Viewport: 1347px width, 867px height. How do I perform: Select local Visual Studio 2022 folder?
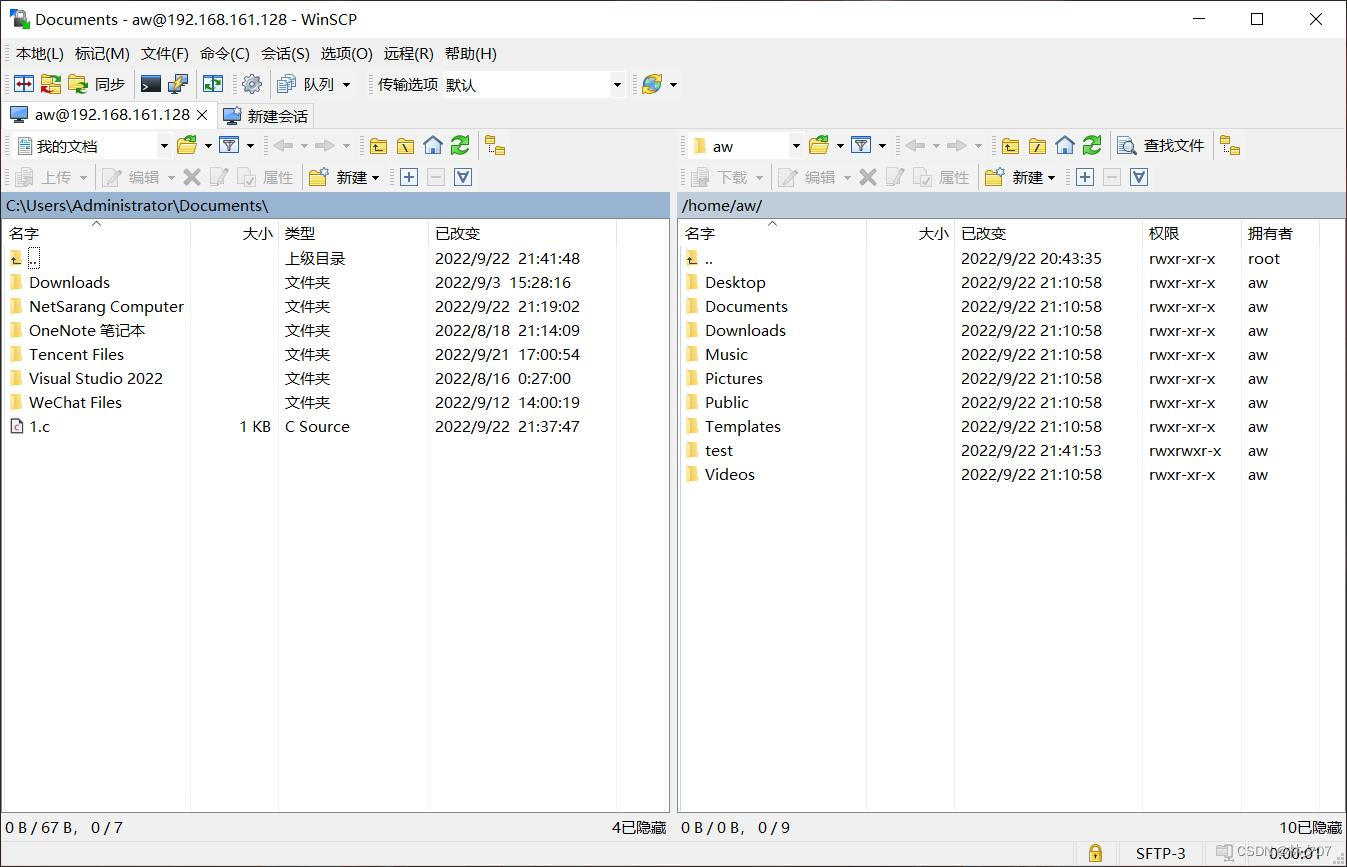click(95, 378)
